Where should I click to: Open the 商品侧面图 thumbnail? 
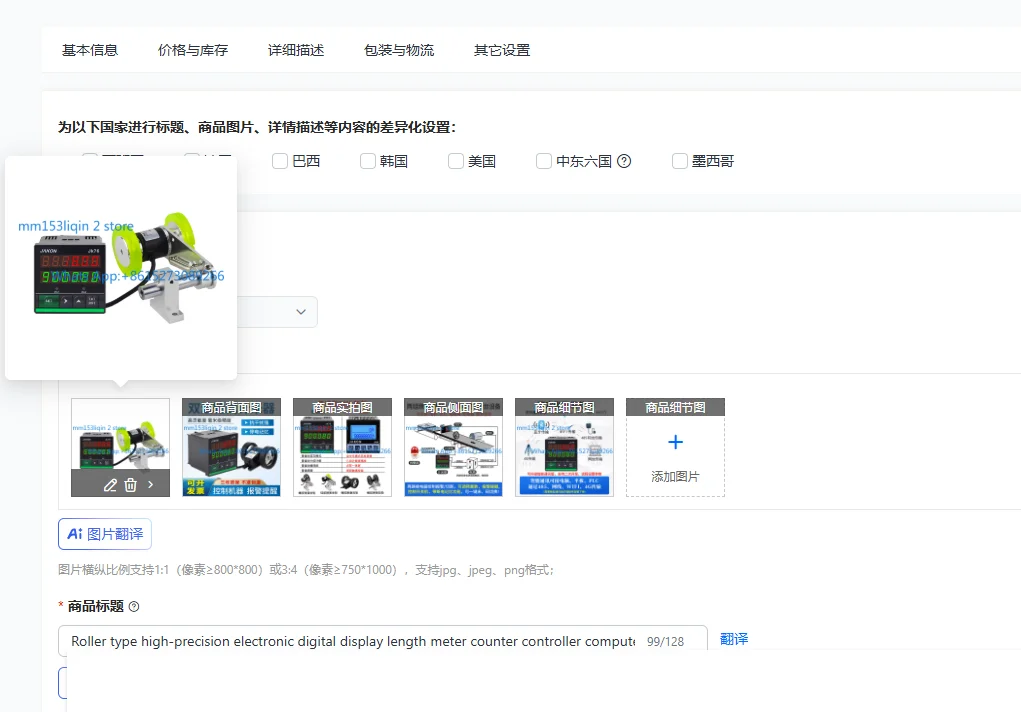point(453,448)
